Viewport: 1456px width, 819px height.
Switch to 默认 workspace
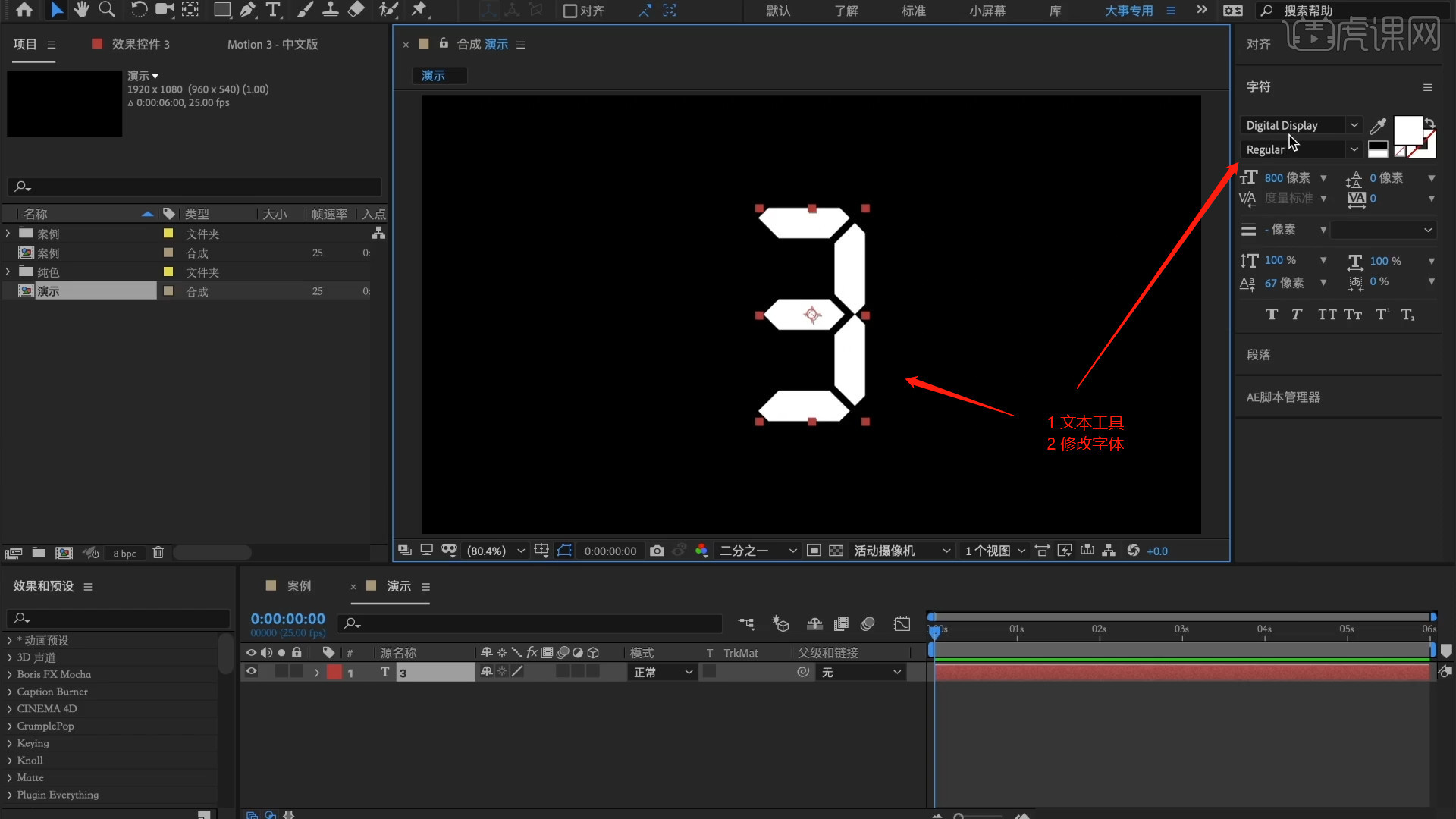778,11
